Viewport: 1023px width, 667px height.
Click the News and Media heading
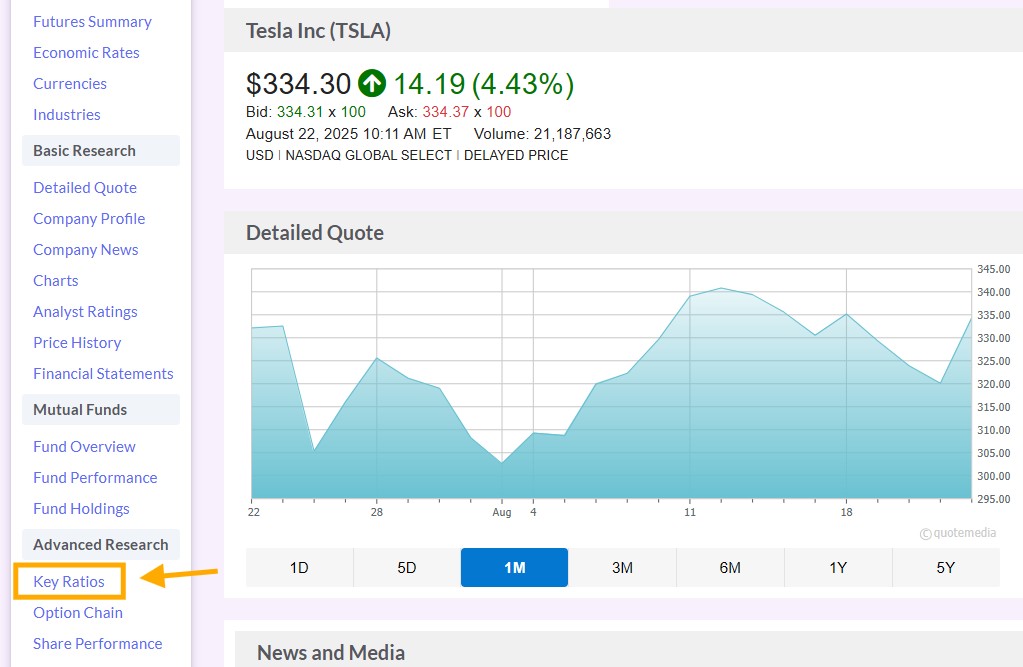[x=331, y=653]
